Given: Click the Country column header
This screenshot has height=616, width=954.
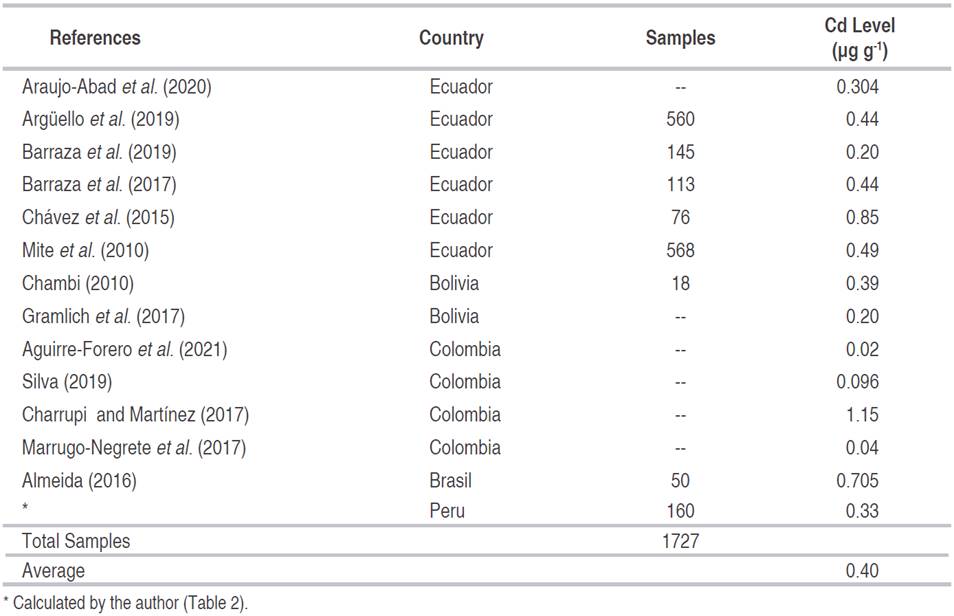Looking at the screenshot, I should pyautogui.click(x=451, y=38).
